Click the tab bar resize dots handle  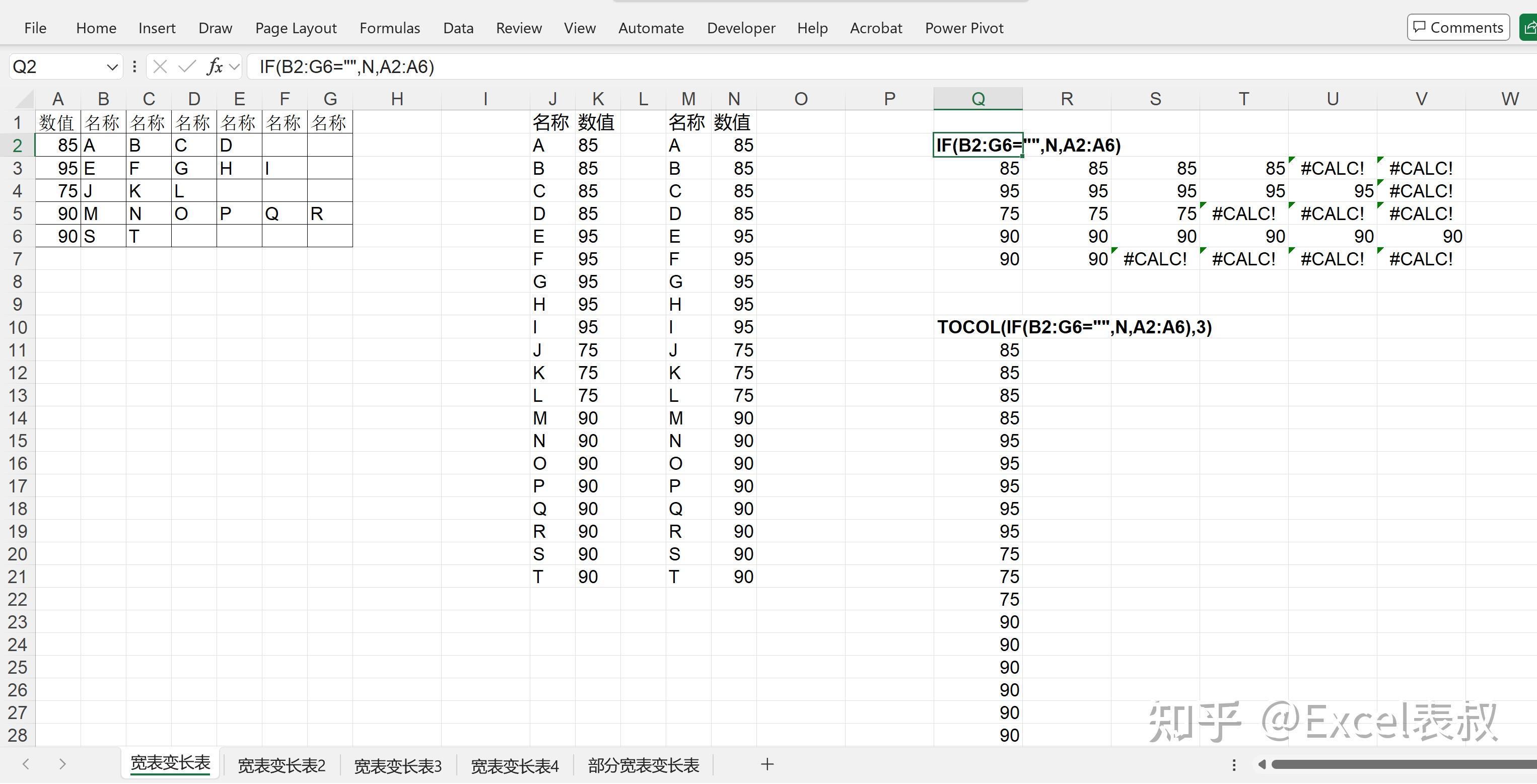pyautogui.click(x=1234, y=764)
